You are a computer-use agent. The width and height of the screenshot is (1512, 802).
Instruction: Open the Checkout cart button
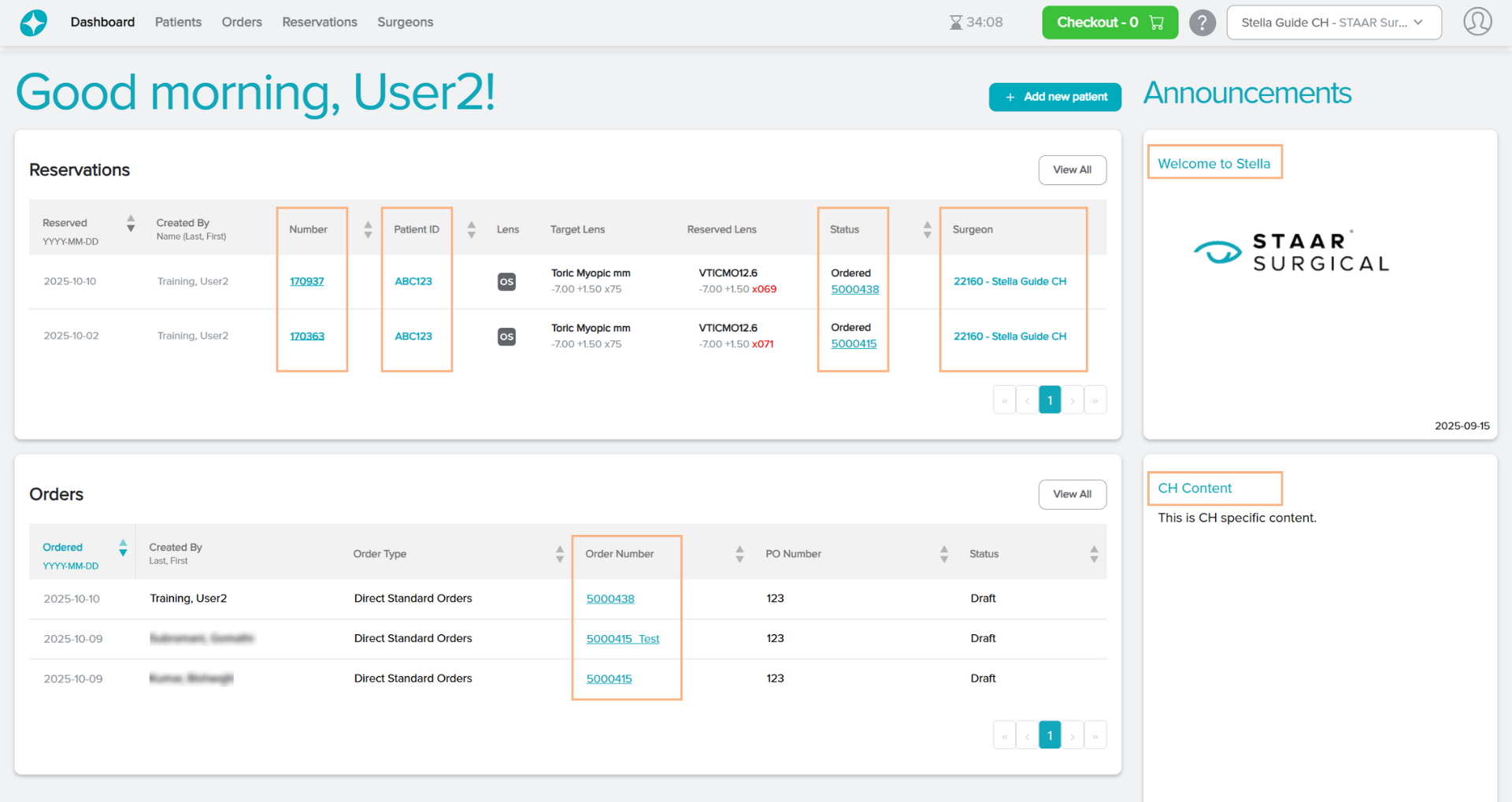click(1109, 23)
